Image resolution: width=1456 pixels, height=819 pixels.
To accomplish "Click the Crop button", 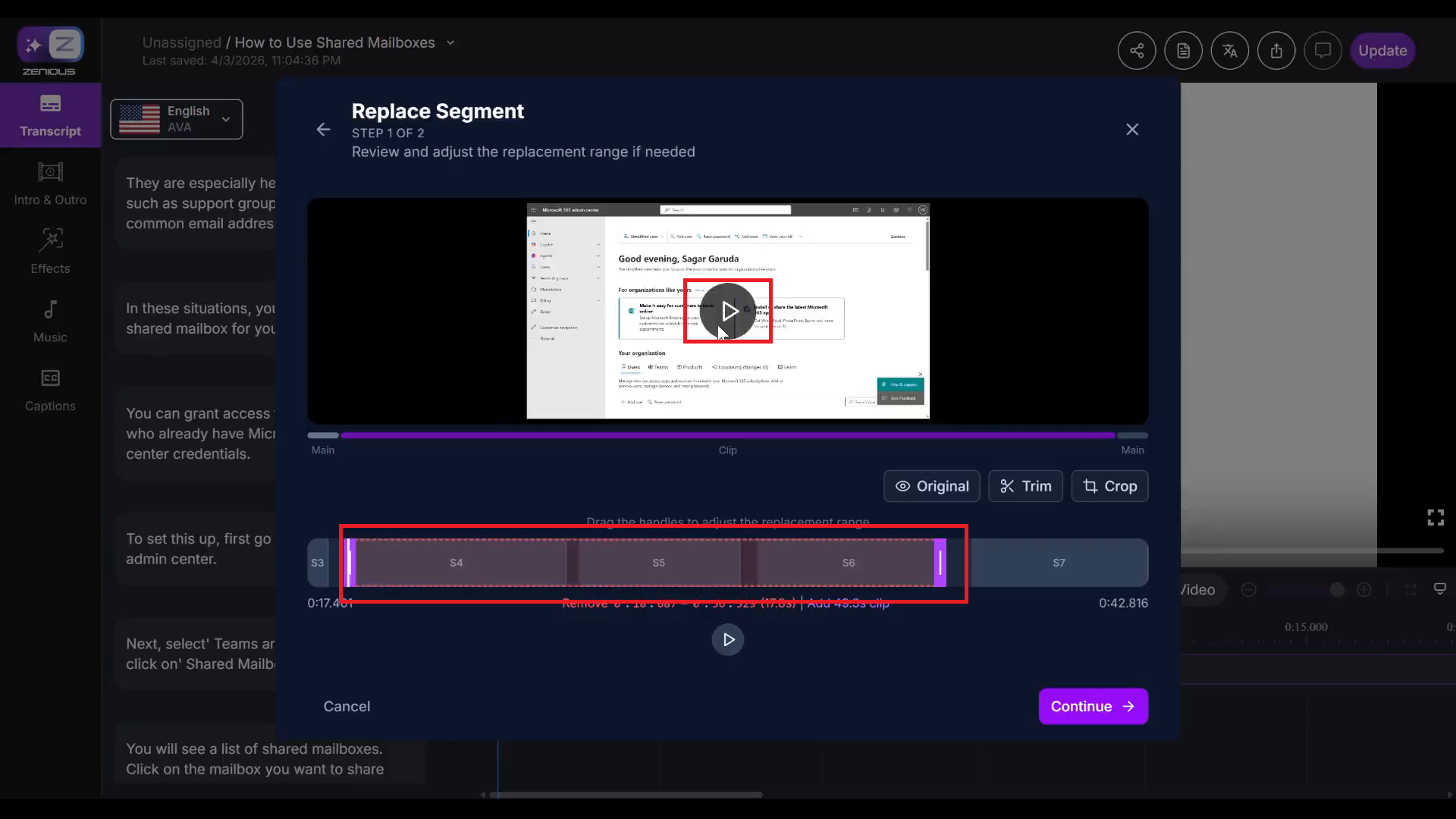I will [1109, 486].
